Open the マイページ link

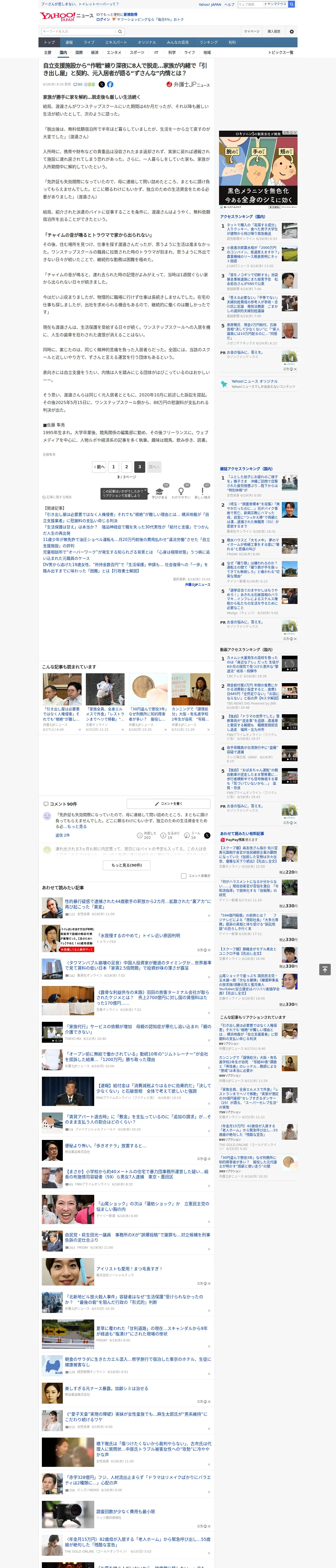coord(251,32)
